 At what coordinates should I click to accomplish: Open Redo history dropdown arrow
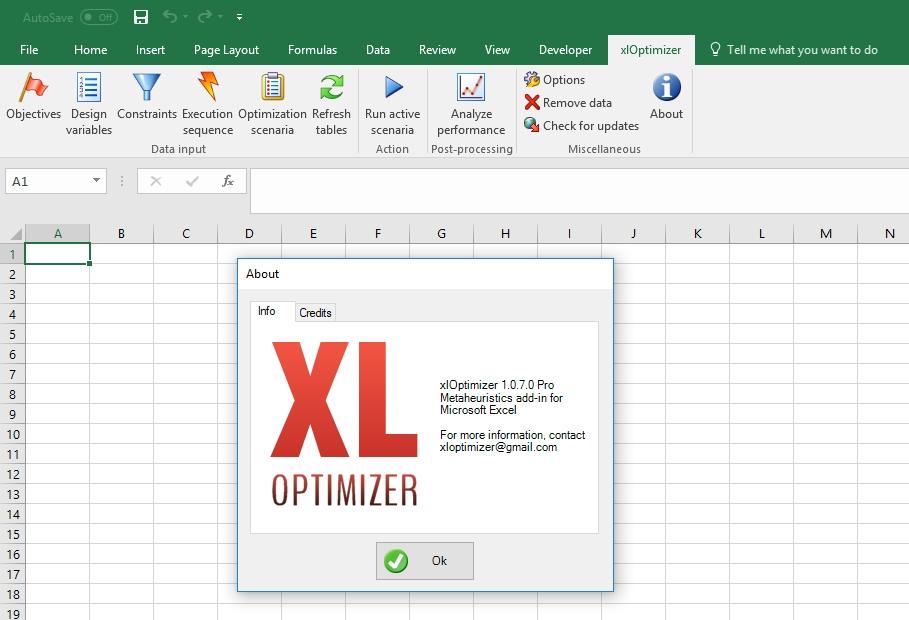point(220,16)
